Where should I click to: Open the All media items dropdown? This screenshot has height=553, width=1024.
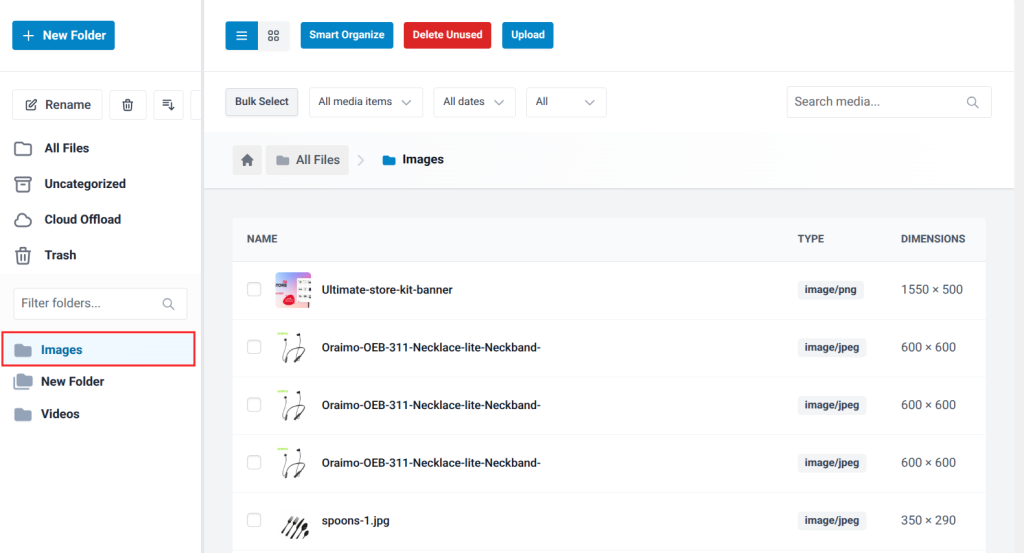point(366,102)
